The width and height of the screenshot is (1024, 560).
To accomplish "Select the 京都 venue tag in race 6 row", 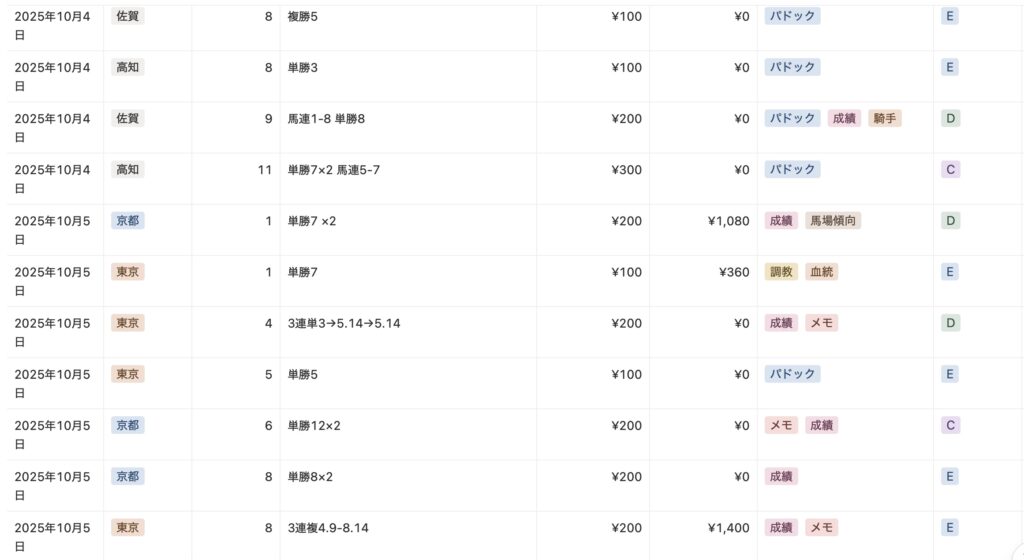I will tap(128, 426).
